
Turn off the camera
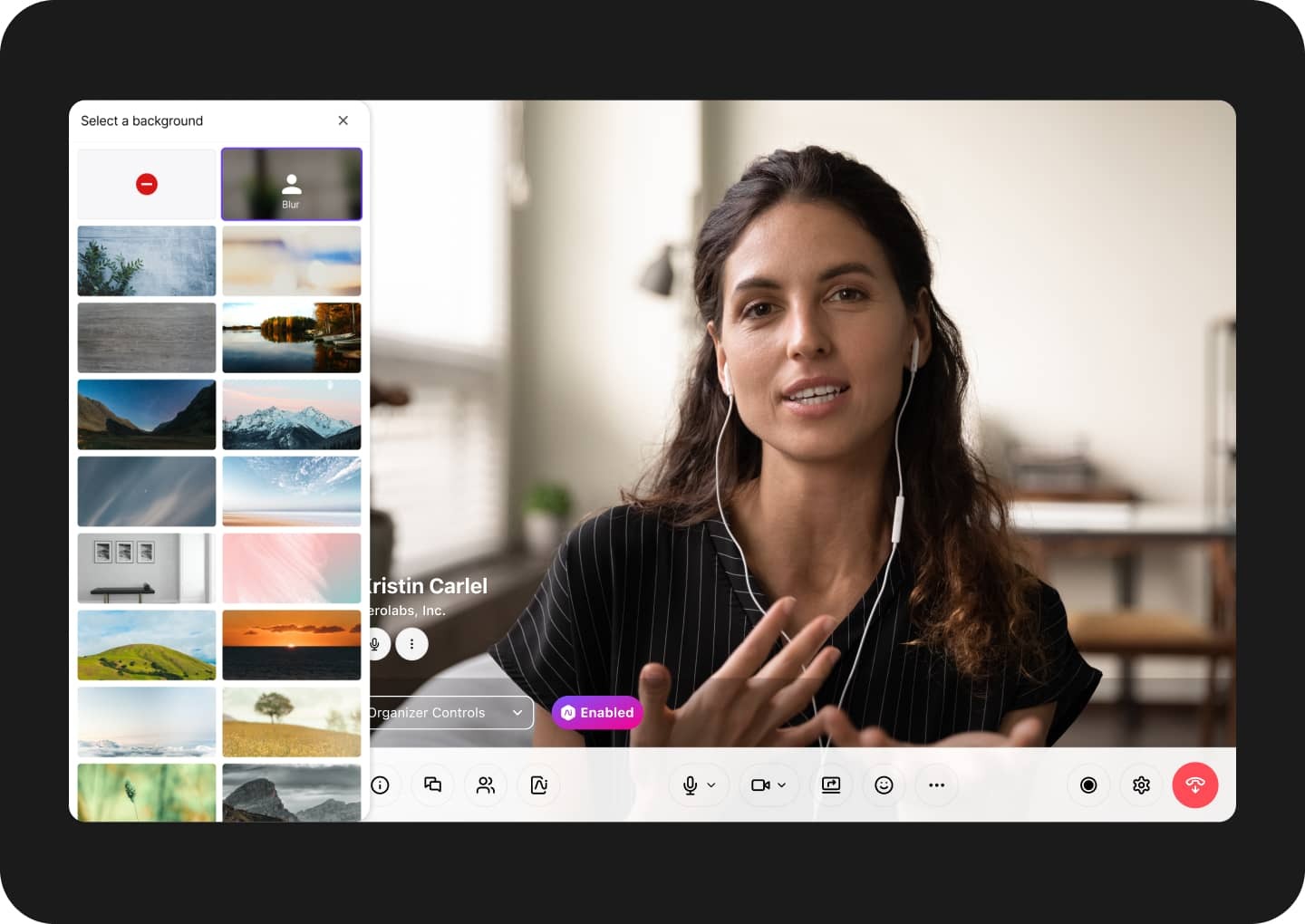(x=760, y=785)
